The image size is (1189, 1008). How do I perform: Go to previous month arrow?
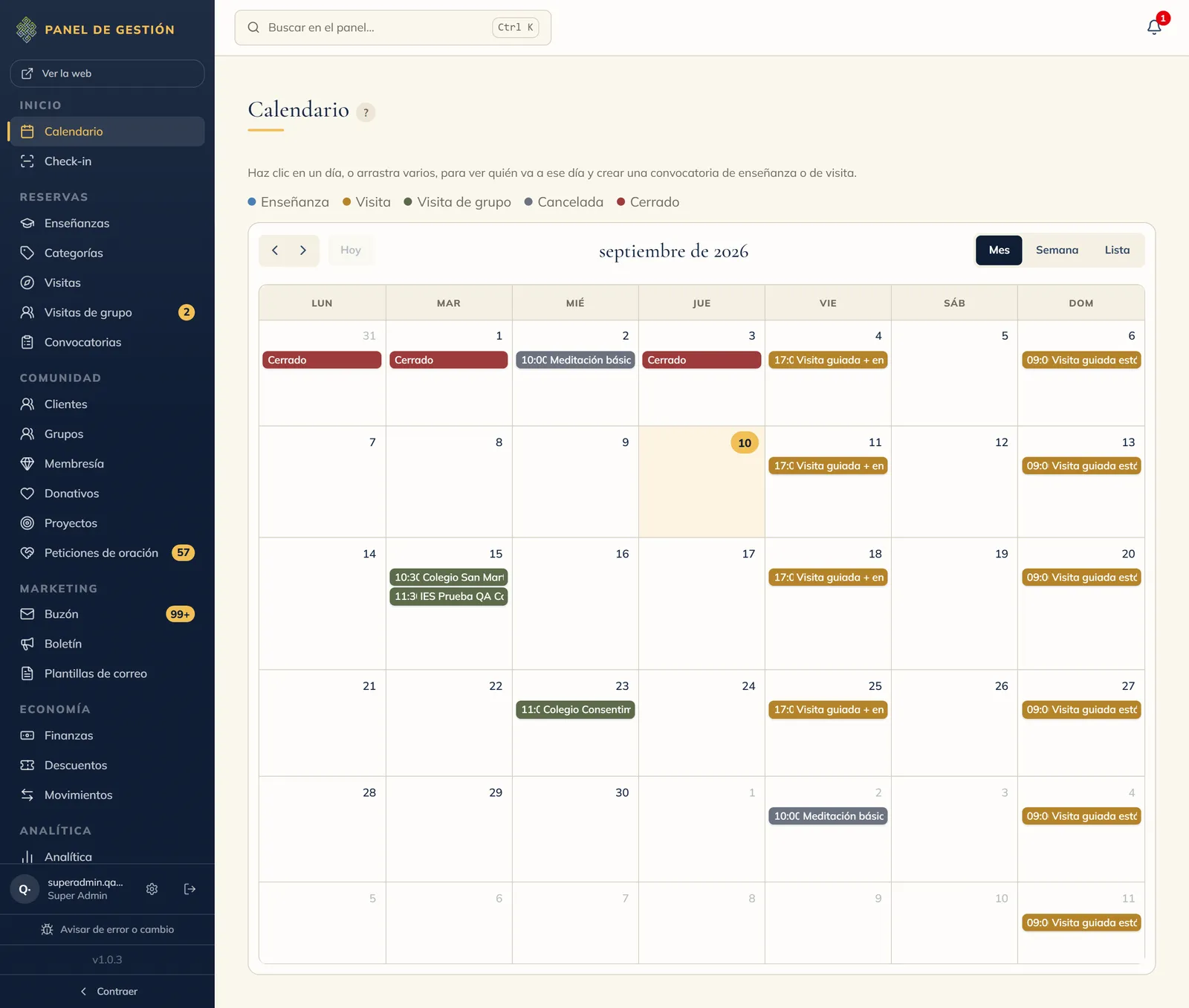(x=275, y=251)
